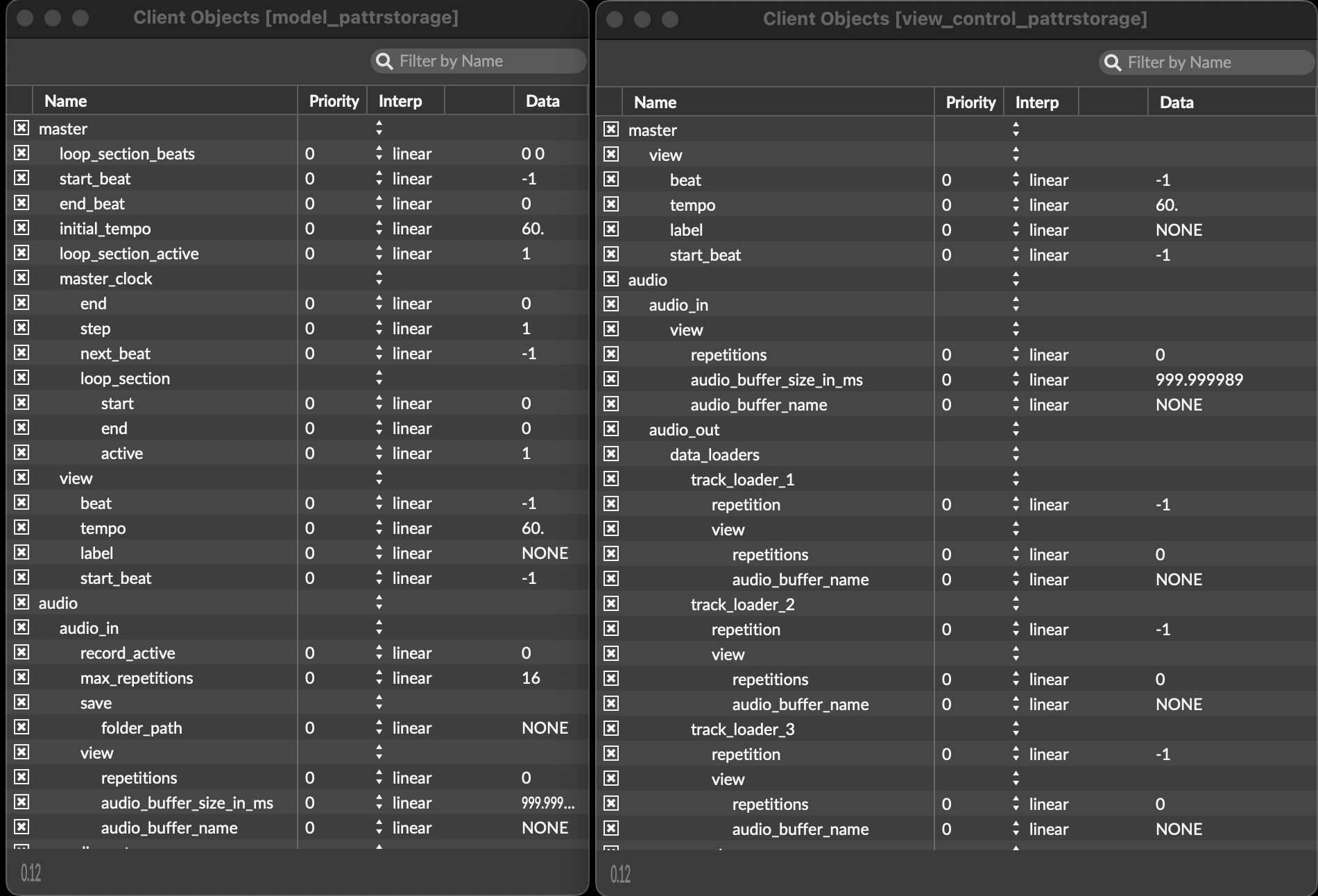This screenshot has height=896, width=1318.
Task: Toggle the checkbox for initial_tempo row
Action: tap(22, 228)
